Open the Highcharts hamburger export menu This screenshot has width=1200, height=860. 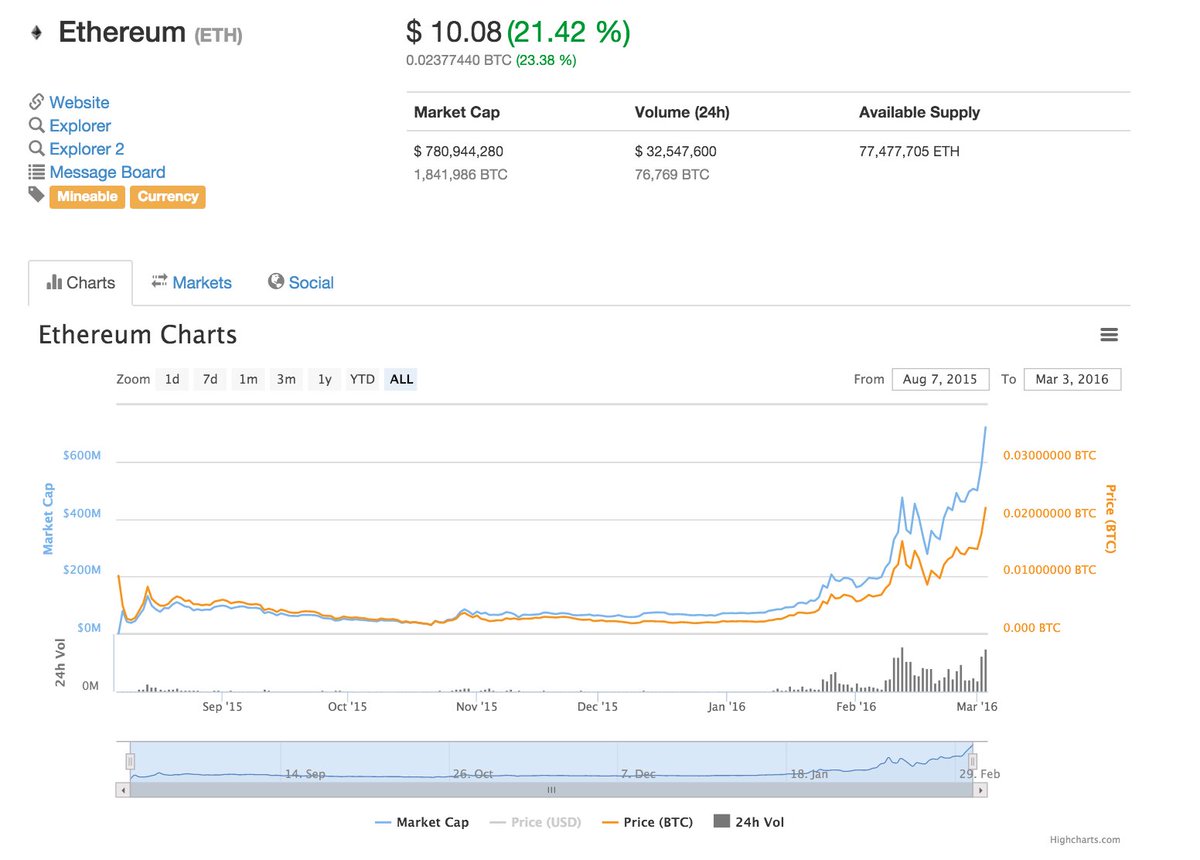point(1109,335)
